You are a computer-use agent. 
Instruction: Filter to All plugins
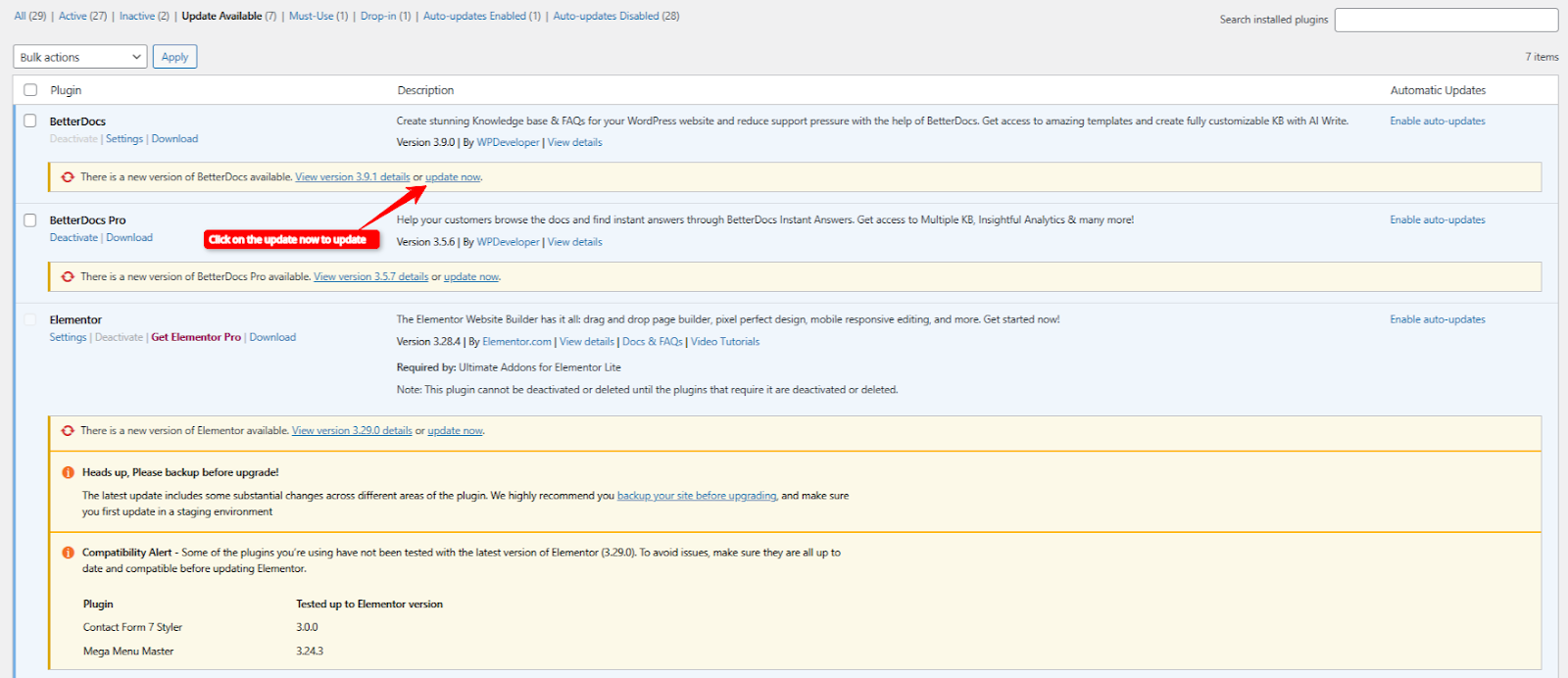coord(30,16)
